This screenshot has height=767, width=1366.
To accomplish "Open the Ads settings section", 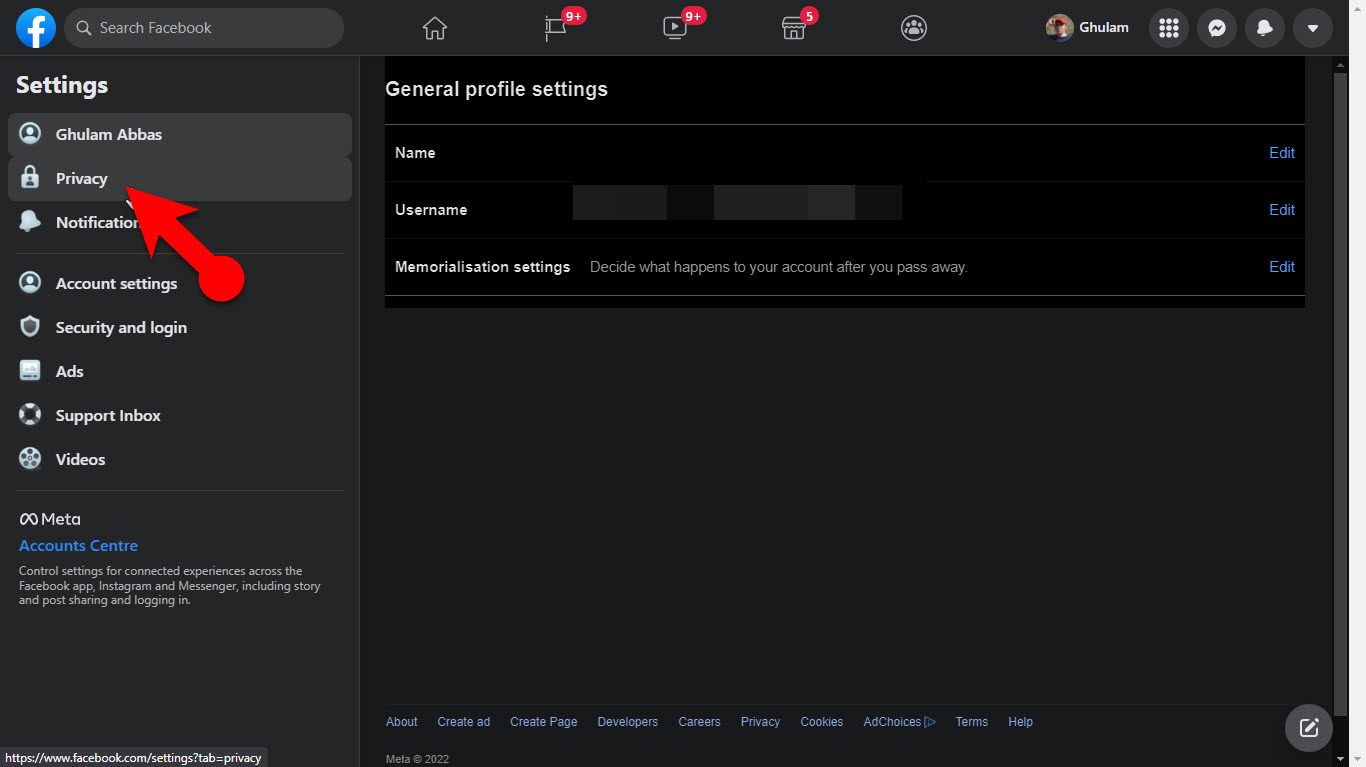I will [69, 372].
